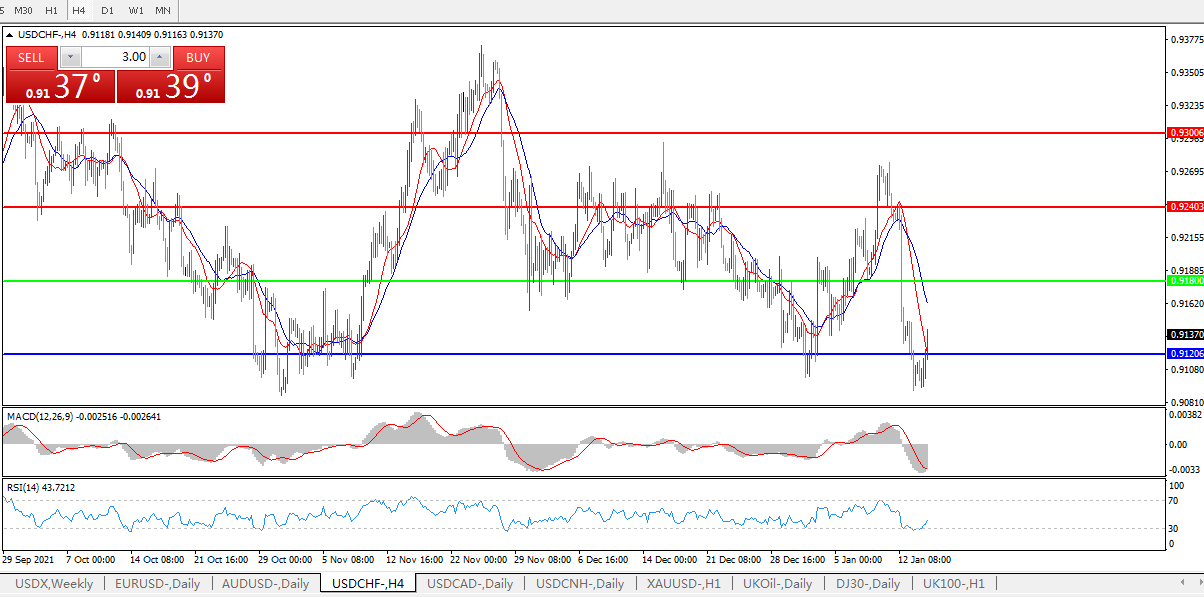
Task: Select the red 0.93006 horizontal line label
Action: pyautogui.click(x=1185, y=132)
